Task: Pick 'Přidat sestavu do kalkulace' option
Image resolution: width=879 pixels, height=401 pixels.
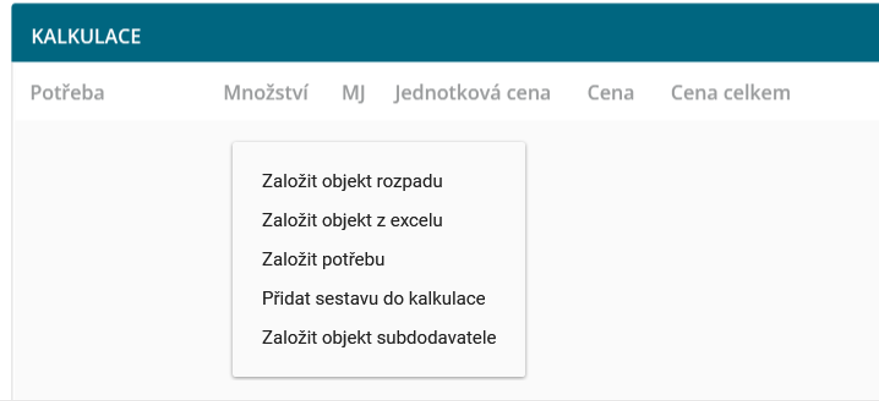Action: (x=373, y=298)
